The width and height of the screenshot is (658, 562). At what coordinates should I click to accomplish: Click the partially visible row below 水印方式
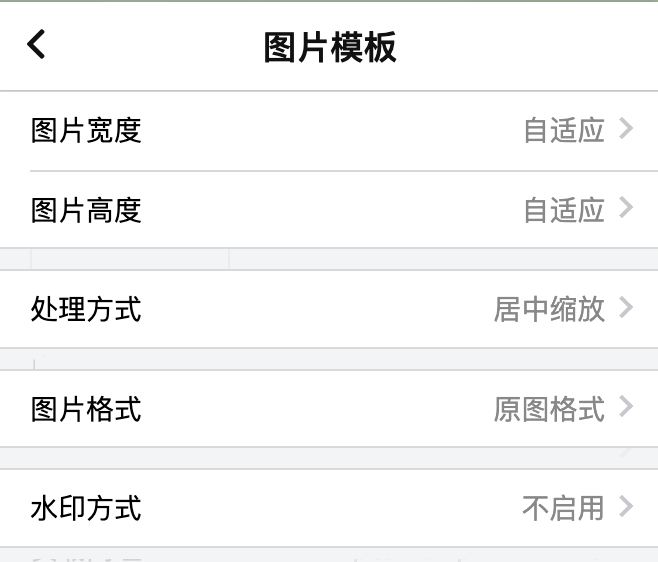[x=329, y=555]
